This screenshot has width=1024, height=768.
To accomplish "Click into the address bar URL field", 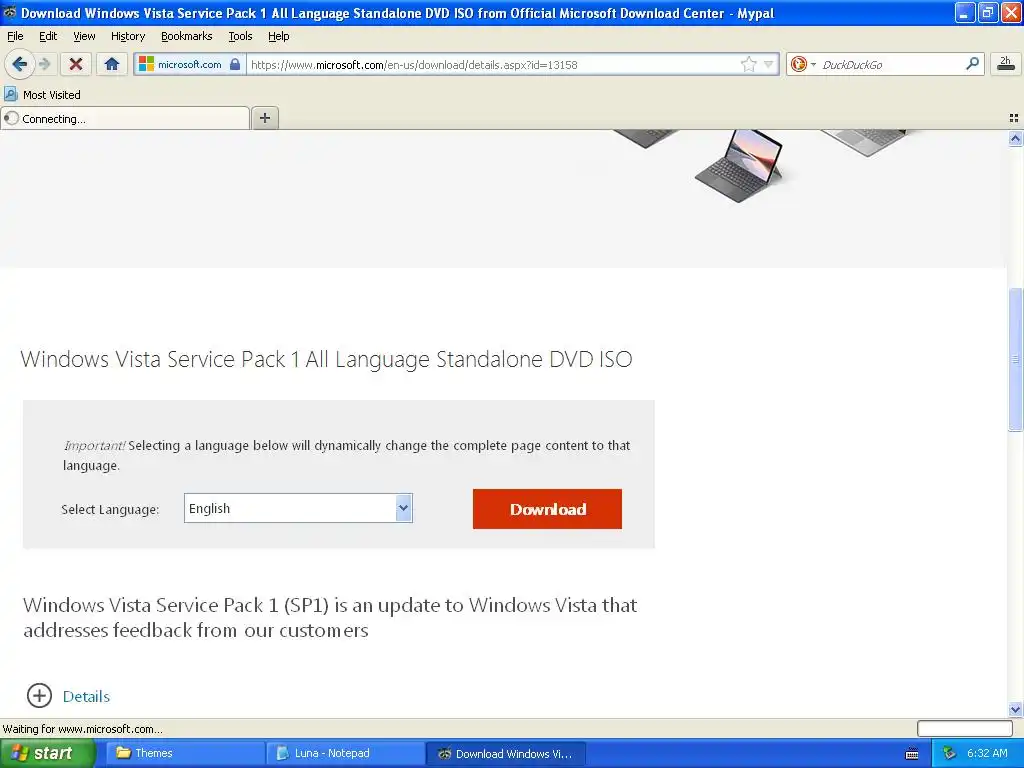I will click(x=492, y=64).
